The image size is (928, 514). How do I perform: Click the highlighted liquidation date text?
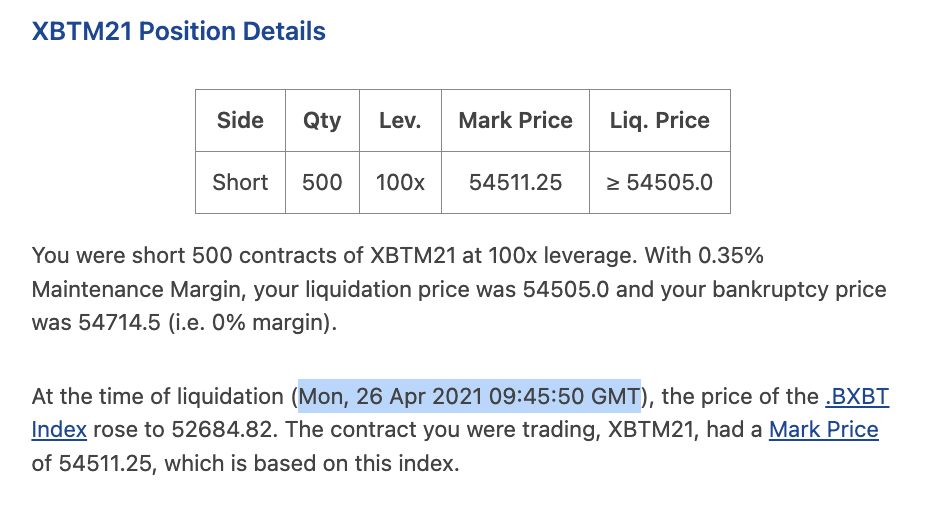469,396
